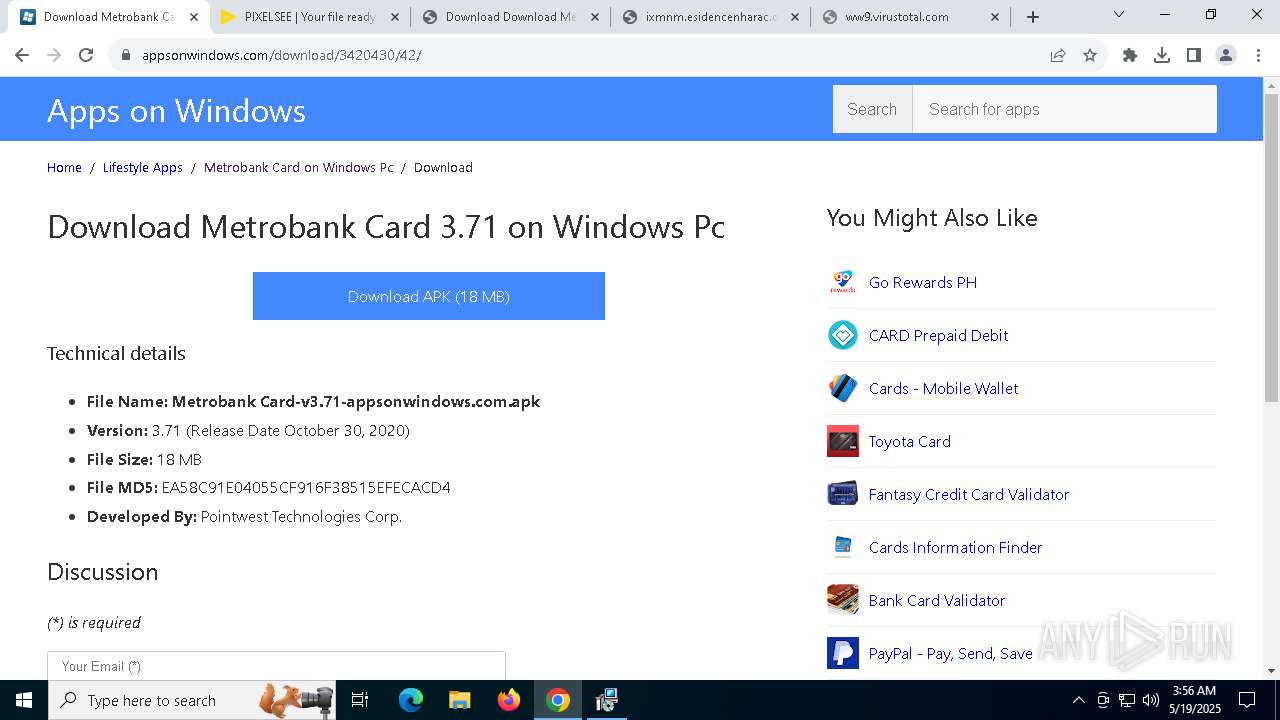Open the Home breadcrumb link
Viewport: 1280px width, 720px height.
(x=64, y=167)
